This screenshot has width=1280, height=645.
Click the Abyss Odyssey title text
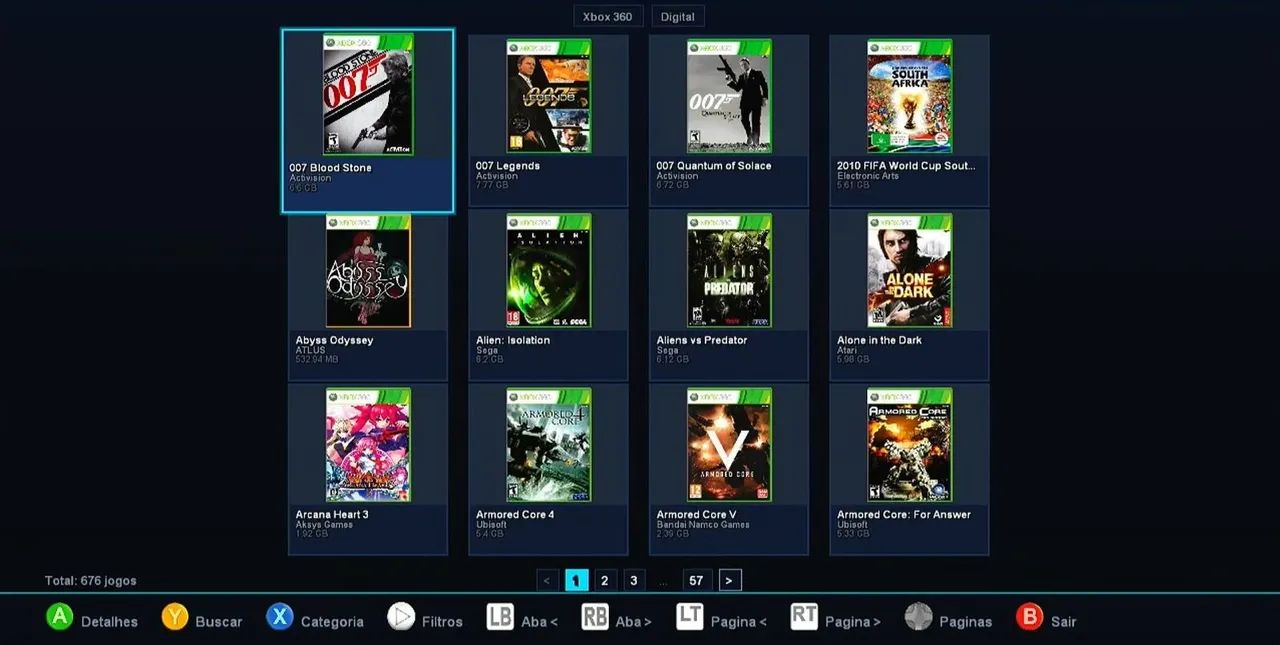pos(334,340)
